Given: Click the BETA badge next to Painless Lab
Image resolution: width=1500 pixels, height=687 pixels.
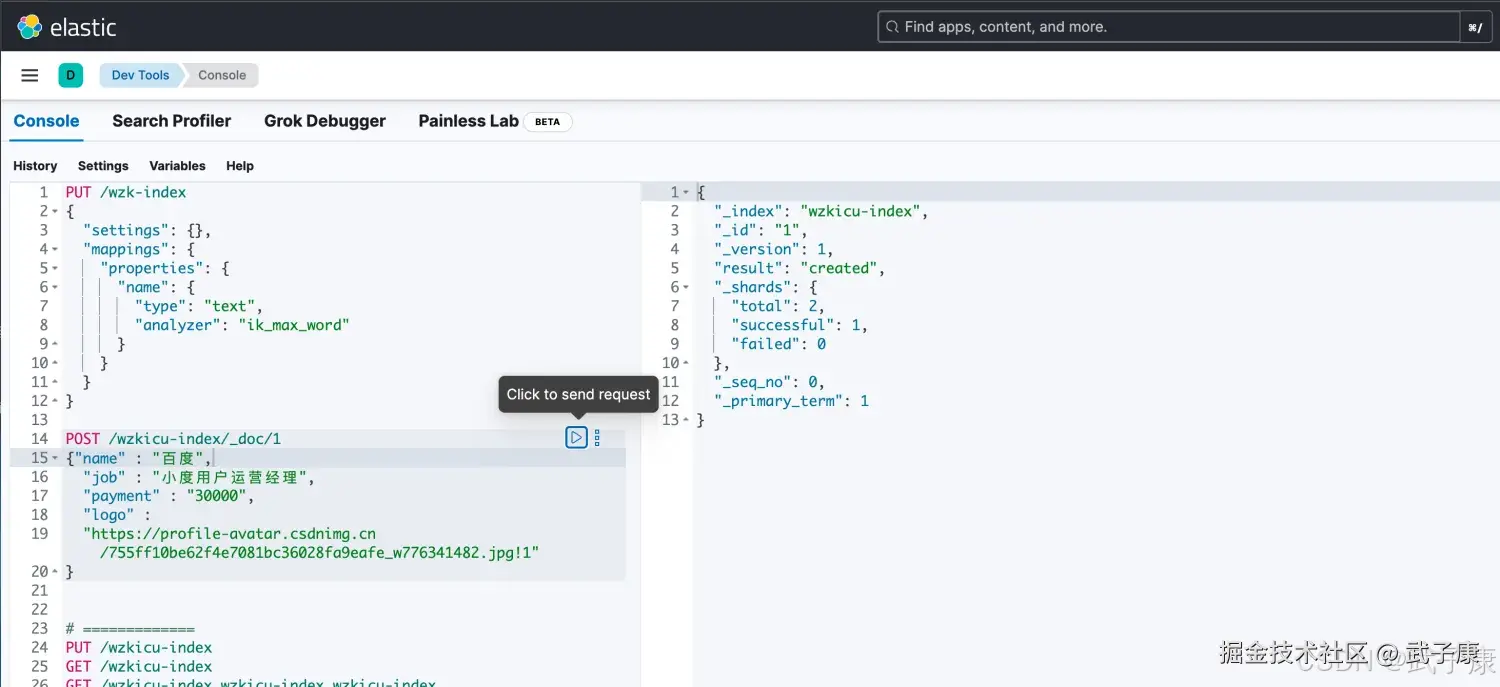Looking at the screenshot, I should click(547, 121).
